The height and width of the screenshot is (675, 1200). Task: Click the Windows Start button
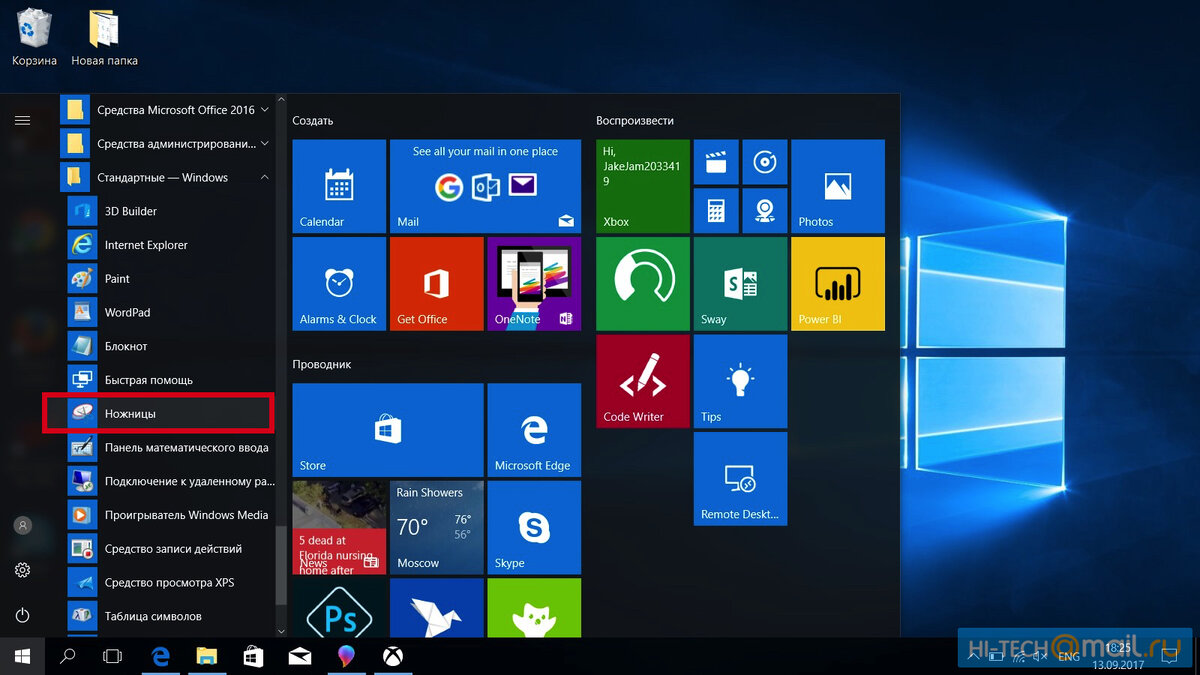(x=22, y=657)
